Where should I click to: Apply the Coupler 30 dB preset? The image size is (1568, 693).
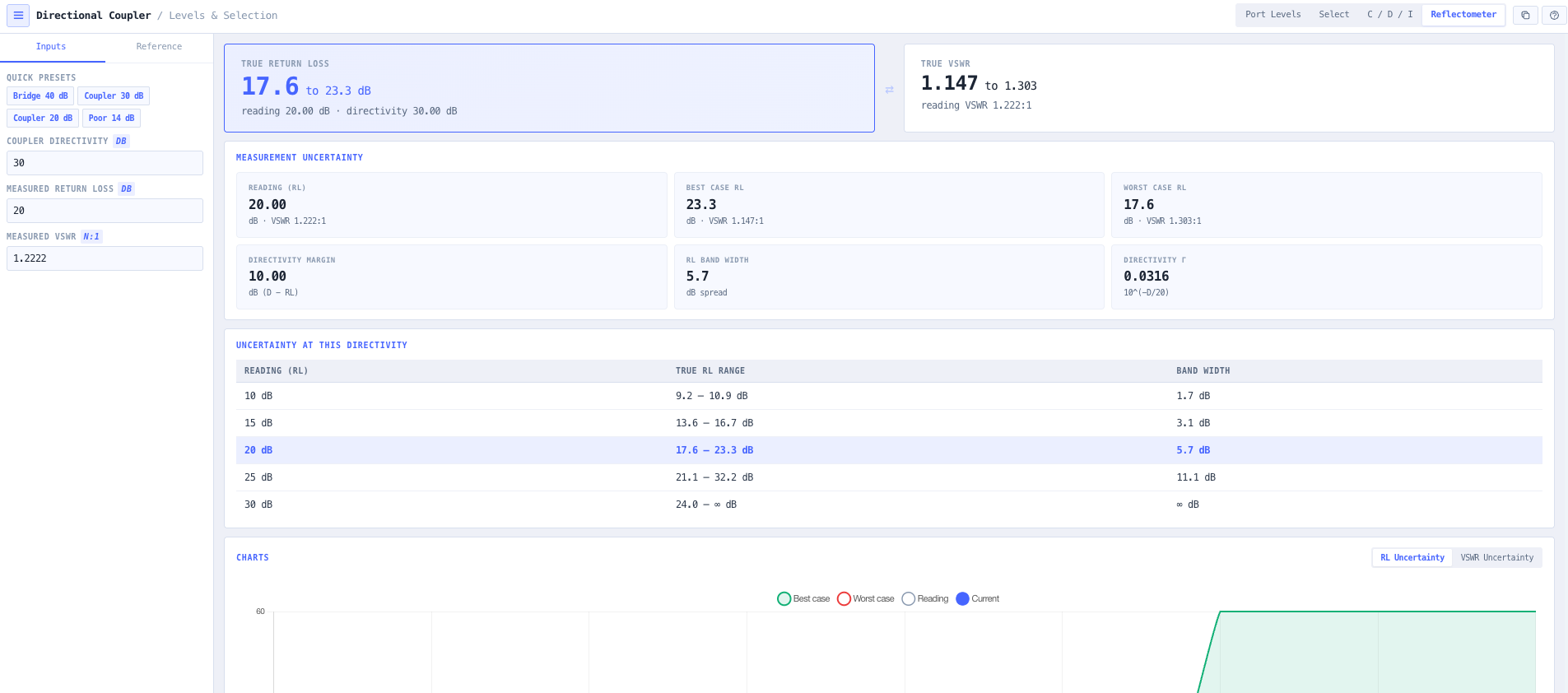[x=114, y=95]
